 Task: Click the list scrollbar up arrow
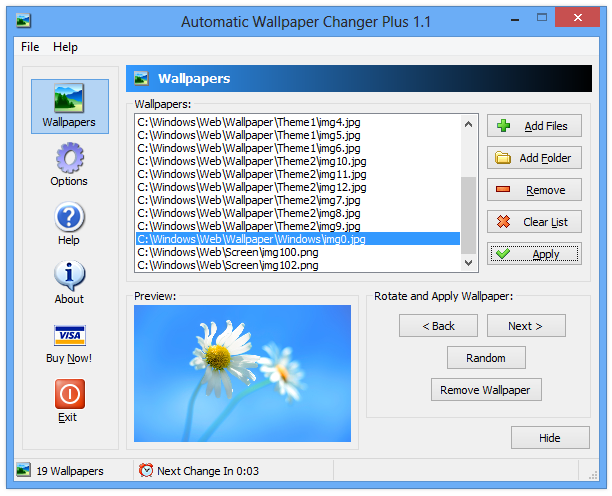tap(469, 124)
